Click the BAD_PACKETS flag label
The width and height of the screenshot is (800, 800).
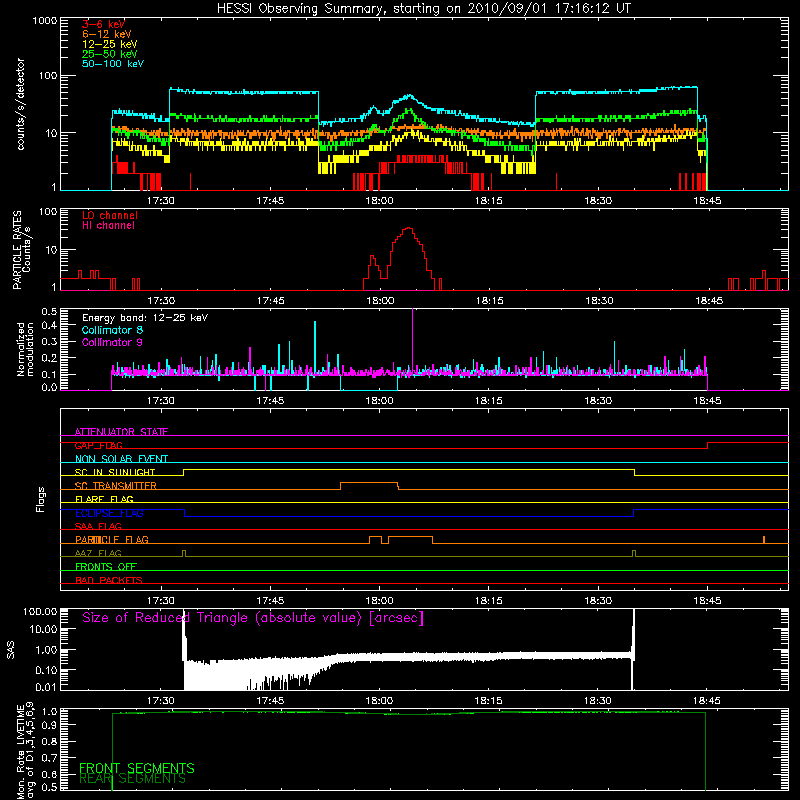(109, 580)
